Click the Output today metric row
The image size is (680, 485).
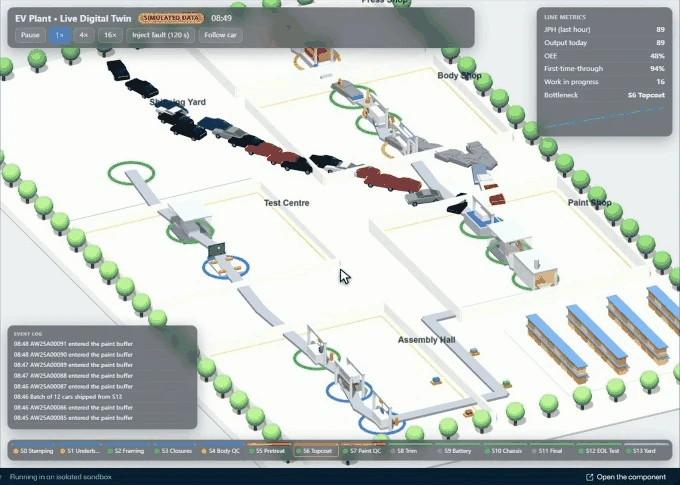pos(604,43)
